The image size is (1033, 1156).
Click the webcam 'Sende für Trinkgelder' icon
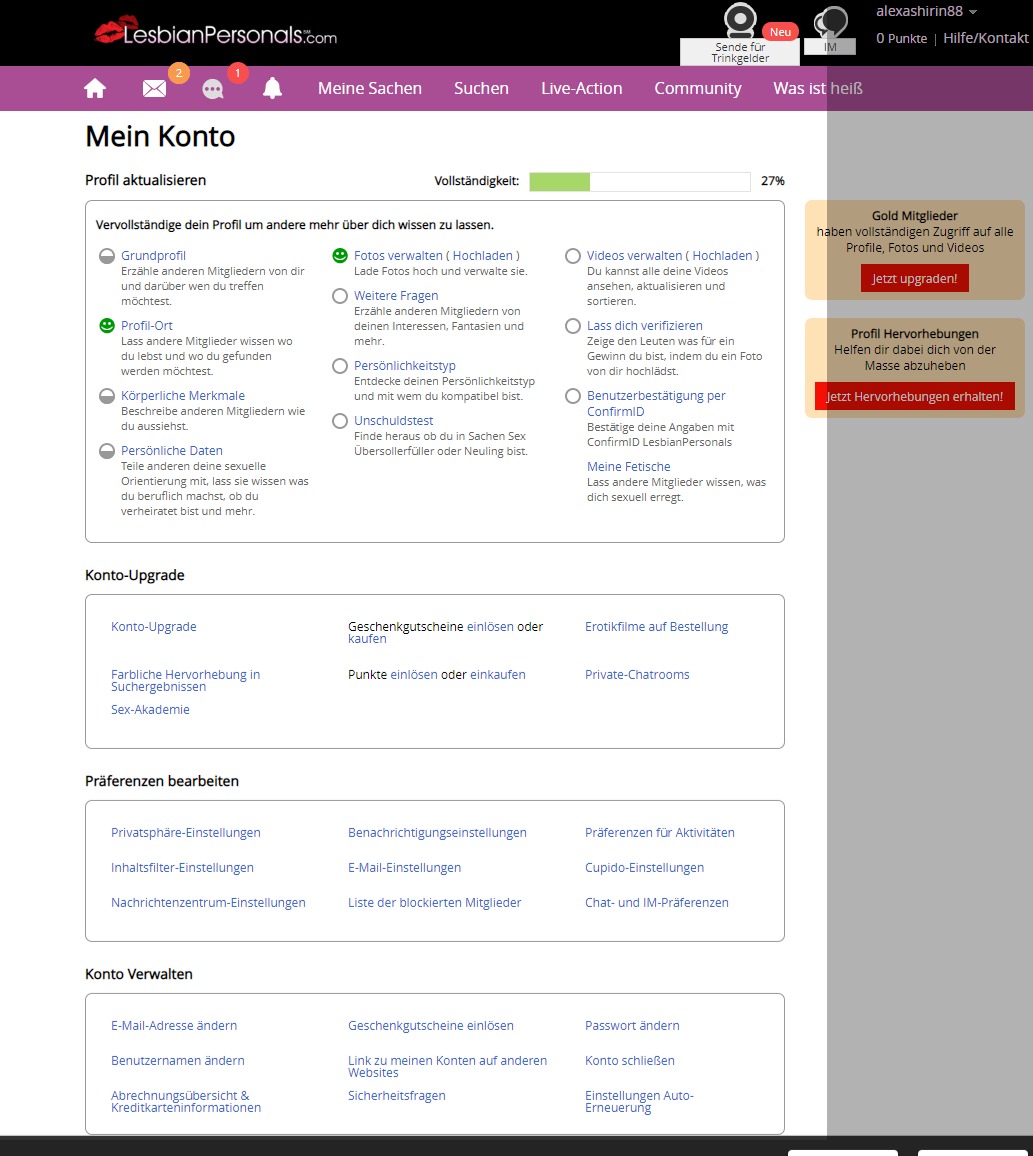click(x=740, y=20)
